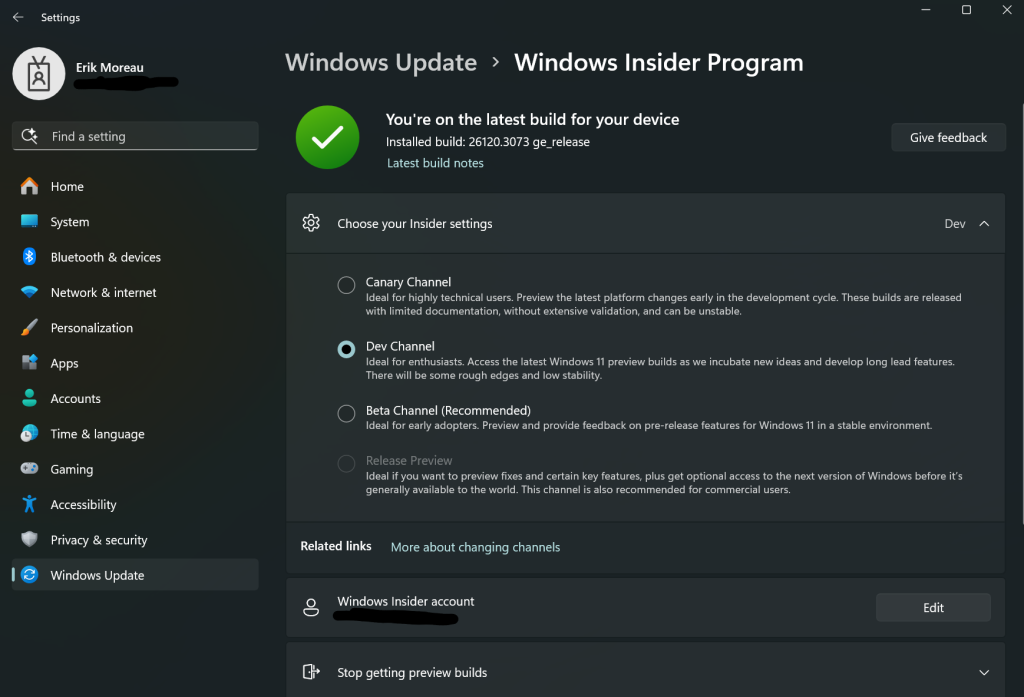Screen dimensions: 1024x697
Task: Click the Personalization paintbrush icon
Action: point(29,328)
